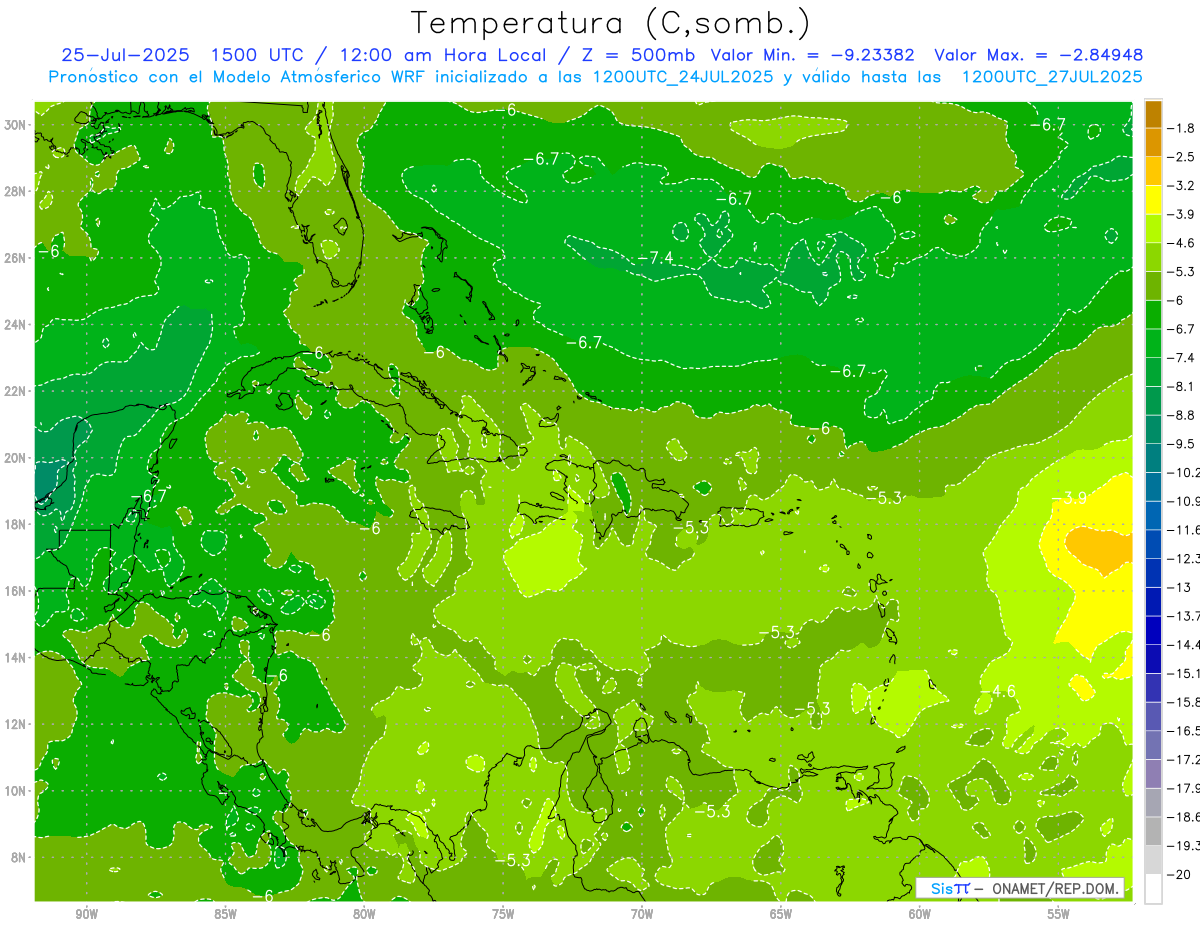
Task: Click the "Valor Min. = -9.23382" text
Action: (813, 55)
